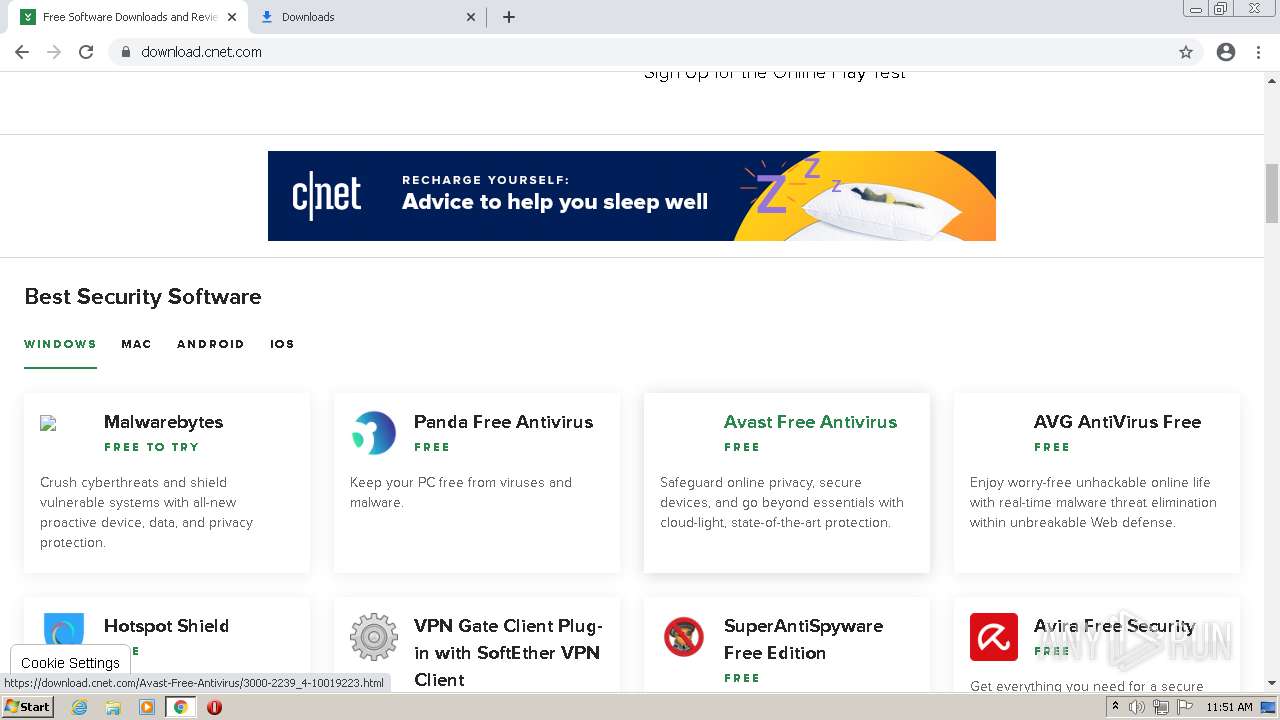Click AVG 'Enjoy worry-free unhackable' description

(x=1093, y=502)
